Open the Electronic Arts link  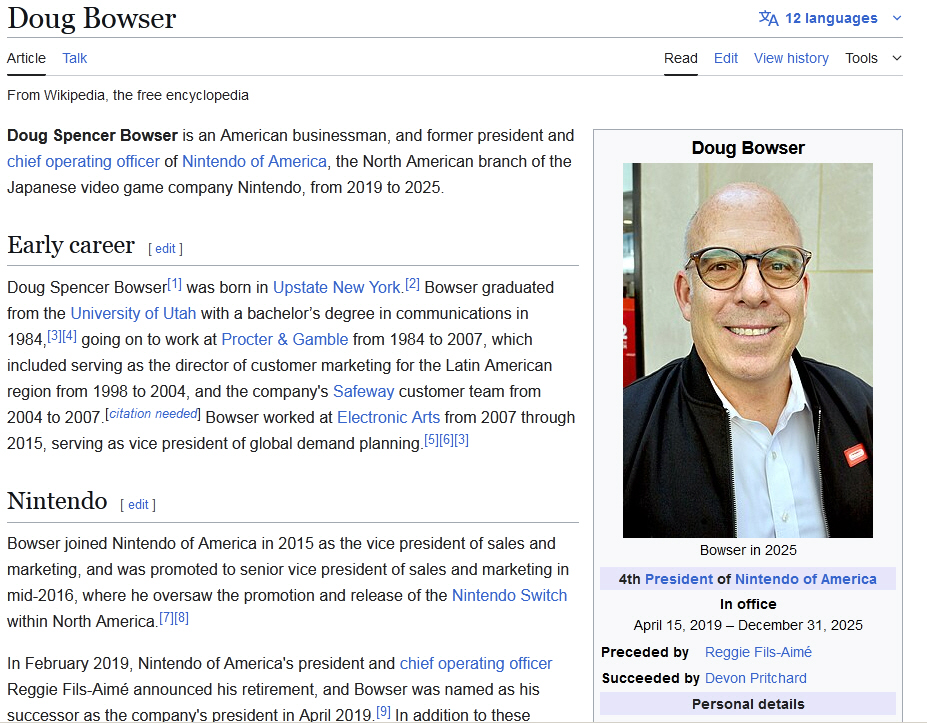[388, 417]
